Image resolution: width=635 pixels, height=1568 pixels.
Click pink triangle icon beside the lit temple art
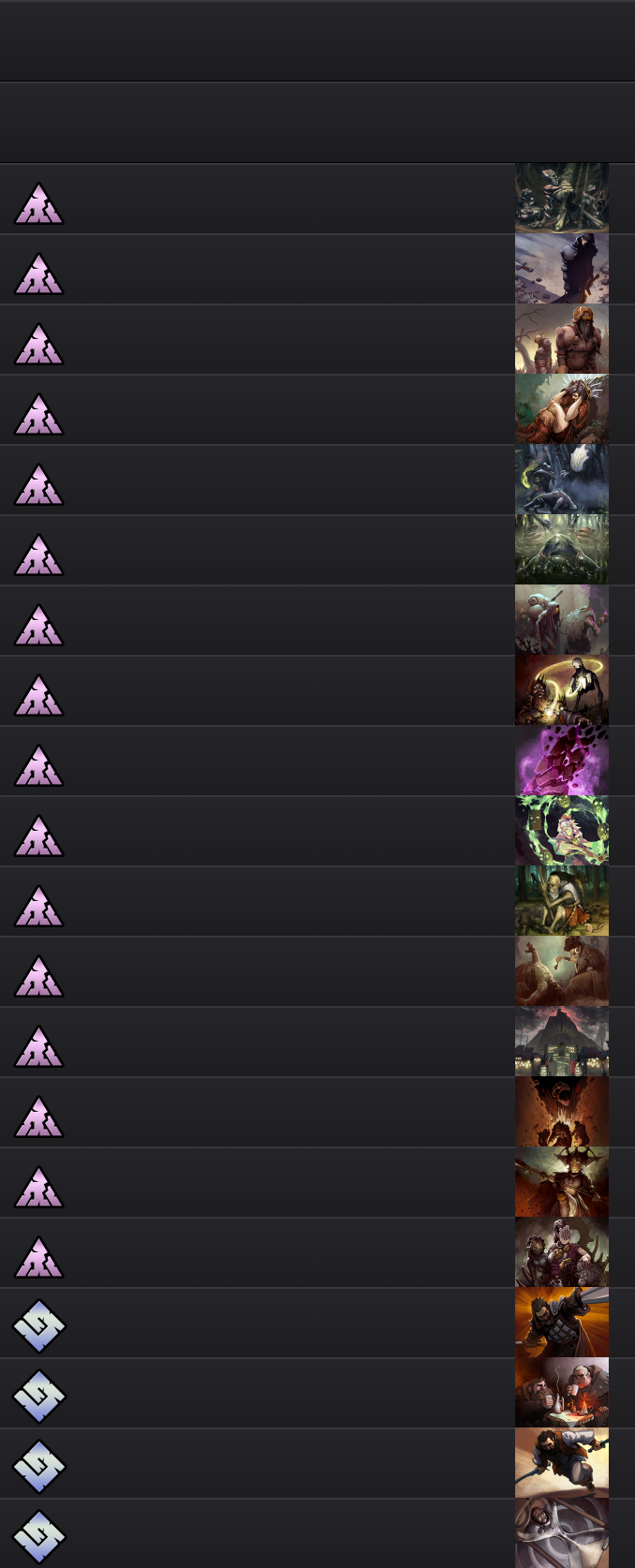click(38, 1047)
